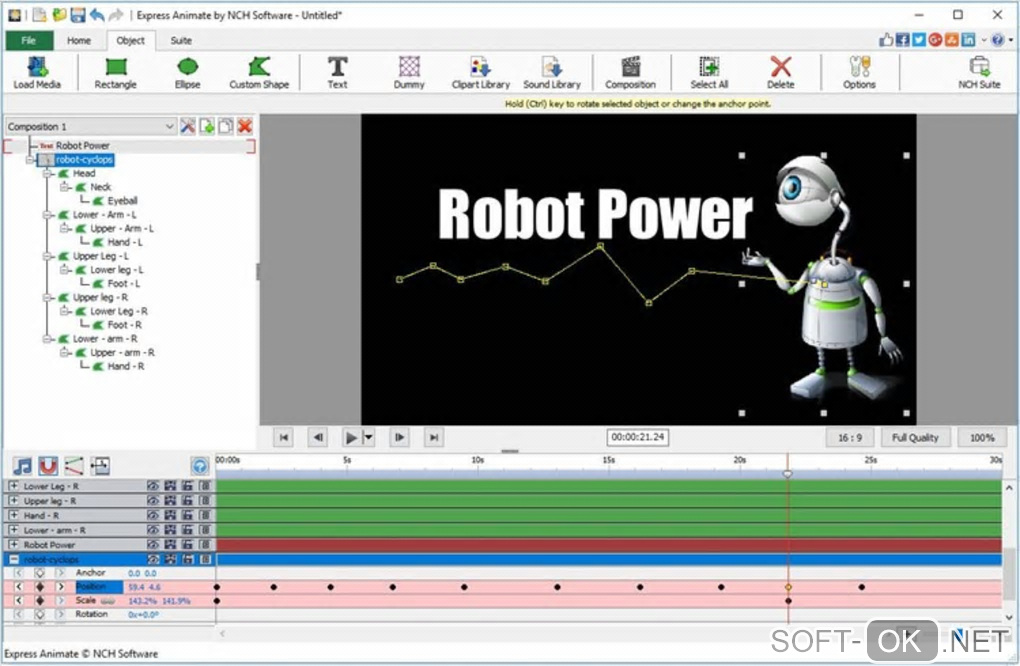Select the Rectangle shape tool
The width and height of the screenshot is (1020, 666).
115,72
